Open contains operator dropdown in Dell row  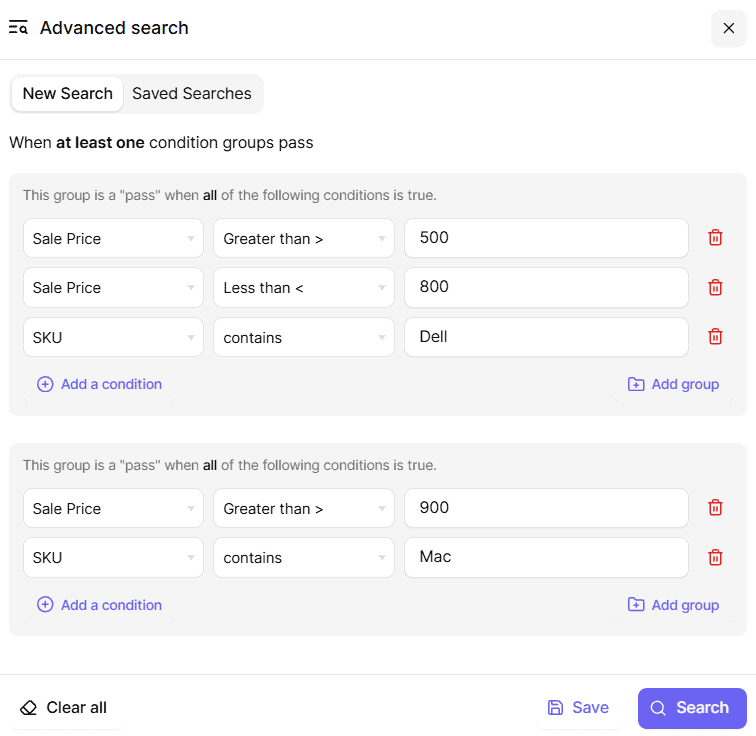(304, 337)
